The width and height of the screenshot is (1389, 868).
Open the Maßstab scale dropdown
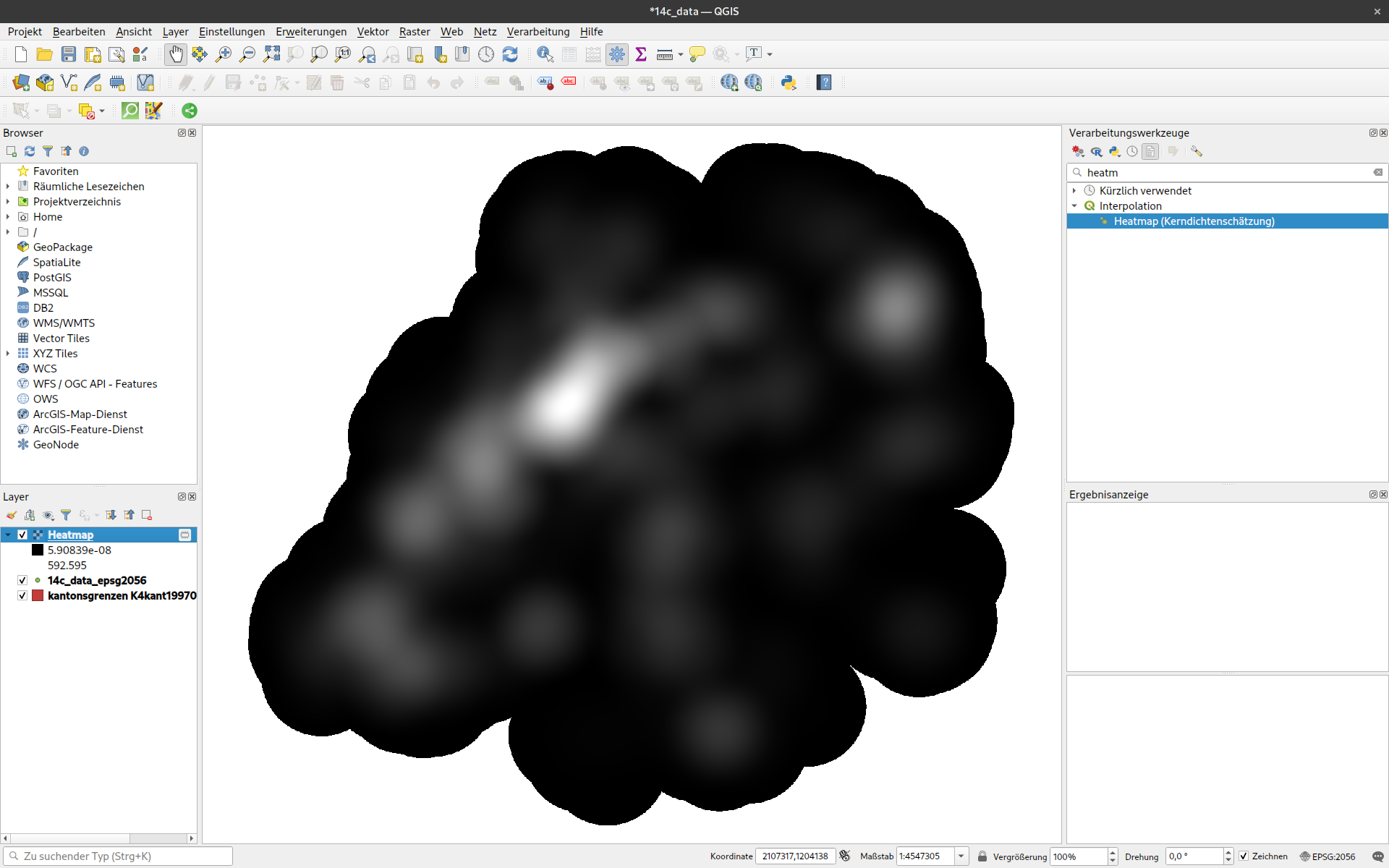[961, 856]
